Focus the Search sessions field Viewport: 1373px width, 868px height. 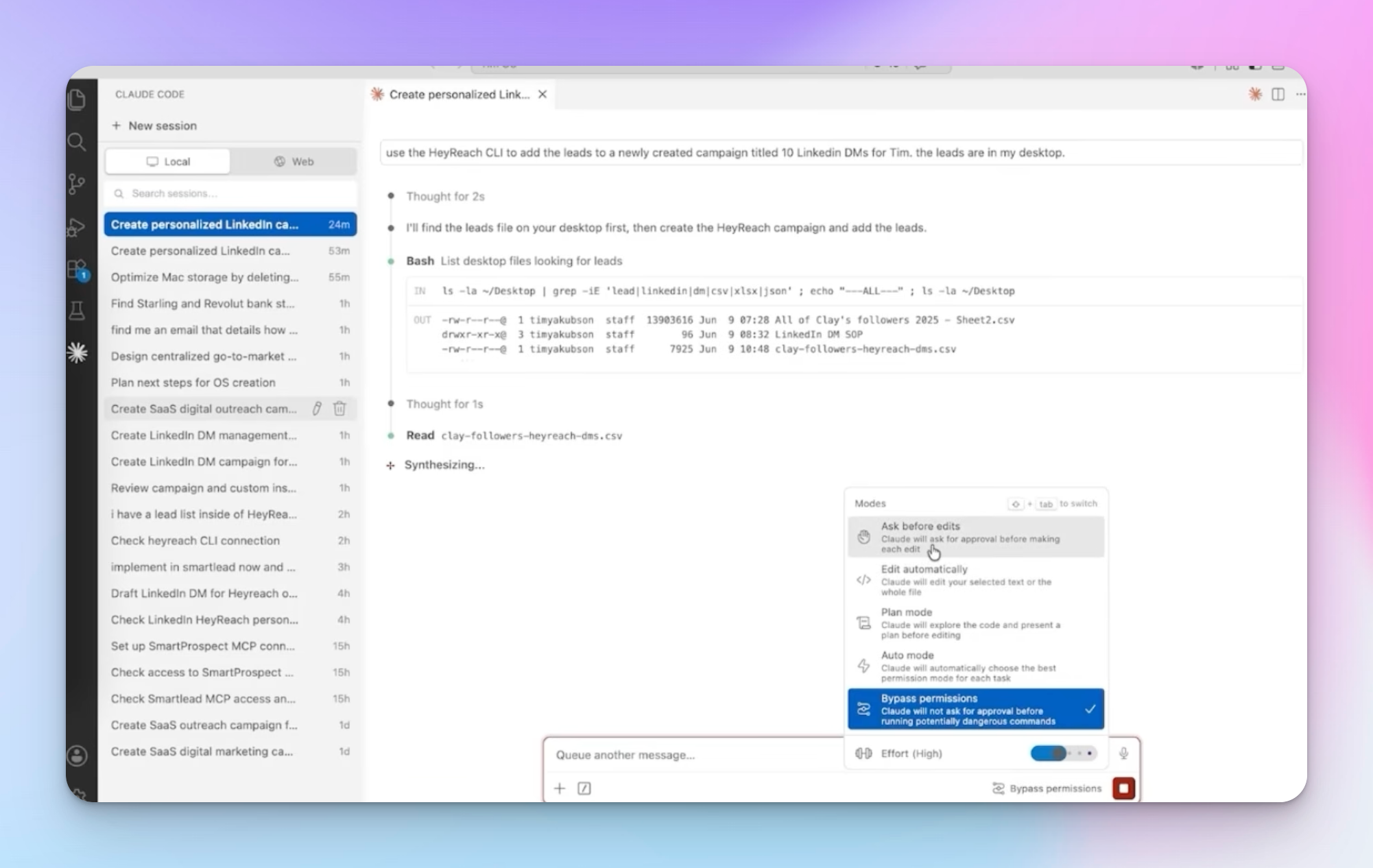[x=231, y=193]
